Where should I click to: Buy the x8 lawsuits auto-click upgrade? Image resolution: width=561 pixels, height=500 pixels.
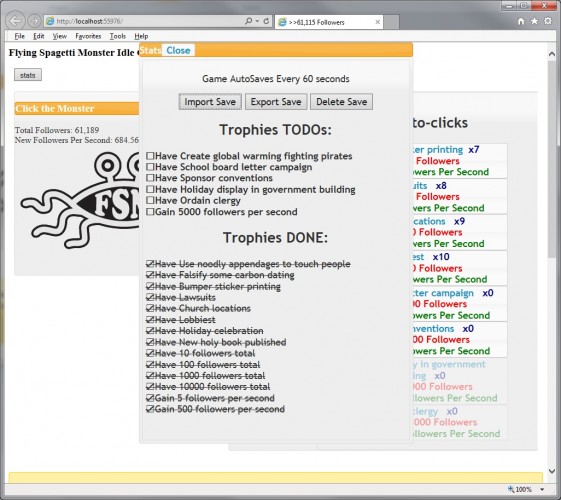[460, 197]
